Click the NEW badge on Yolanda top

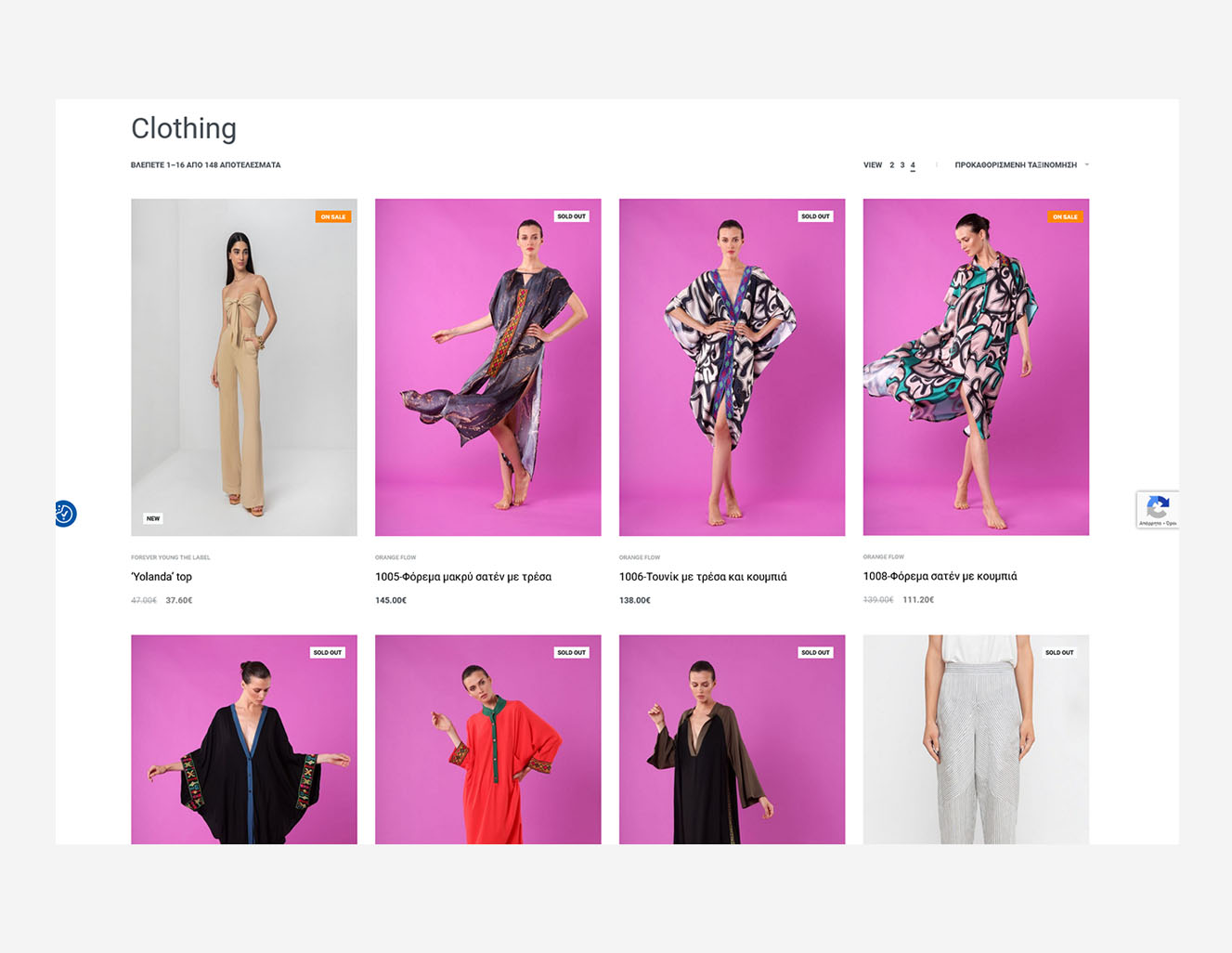153,518
